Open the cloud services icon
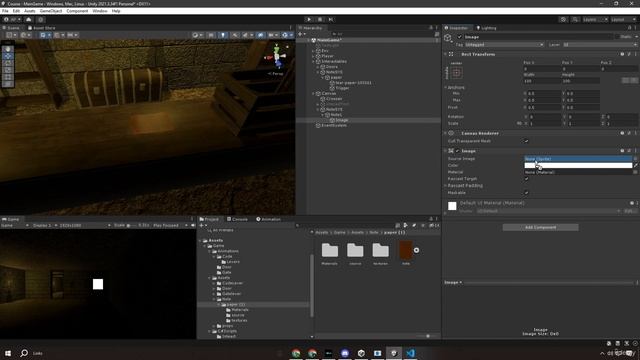This screenshot has width=640, height=360. tap(29, 19)
